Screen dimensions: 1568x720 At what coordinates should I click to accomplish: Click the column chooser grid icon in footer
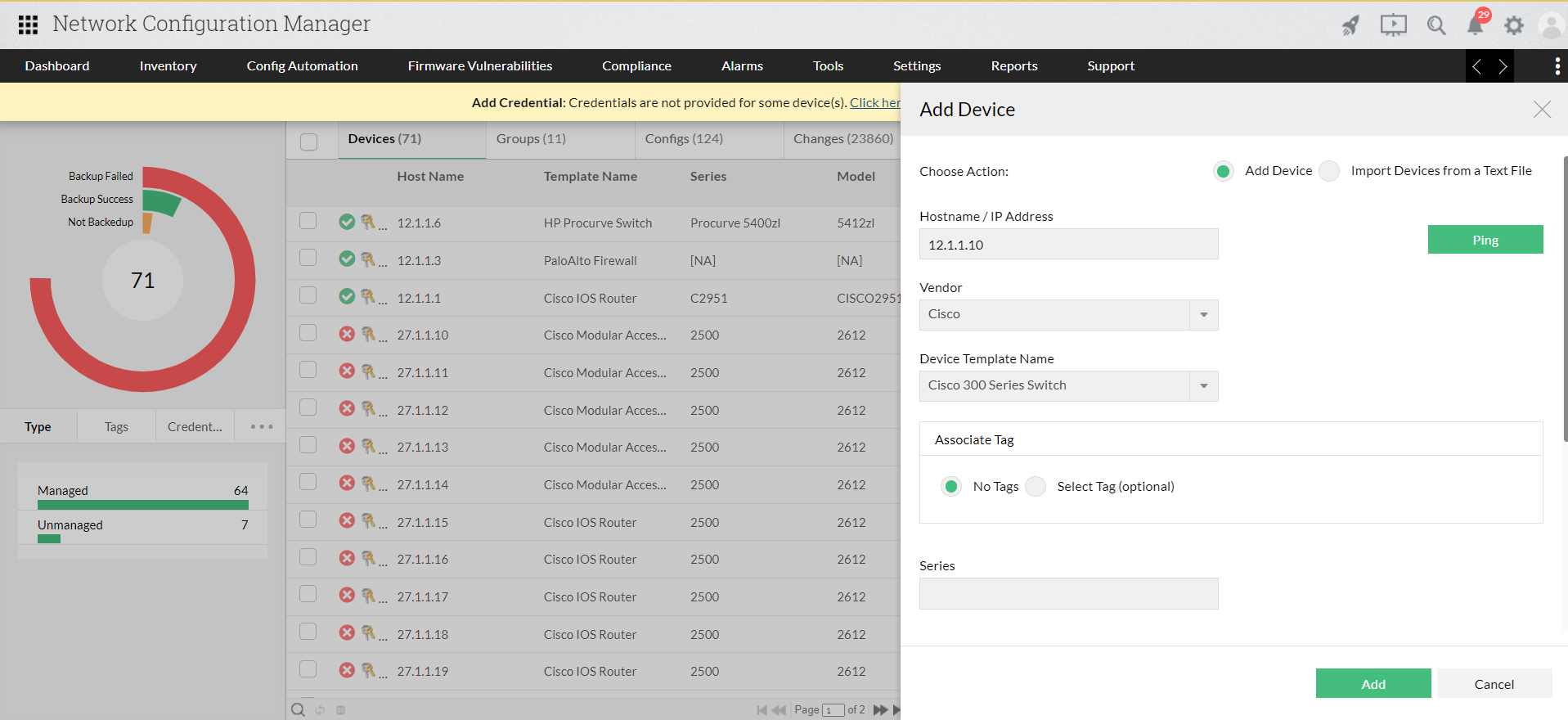(x=341, y=710)
